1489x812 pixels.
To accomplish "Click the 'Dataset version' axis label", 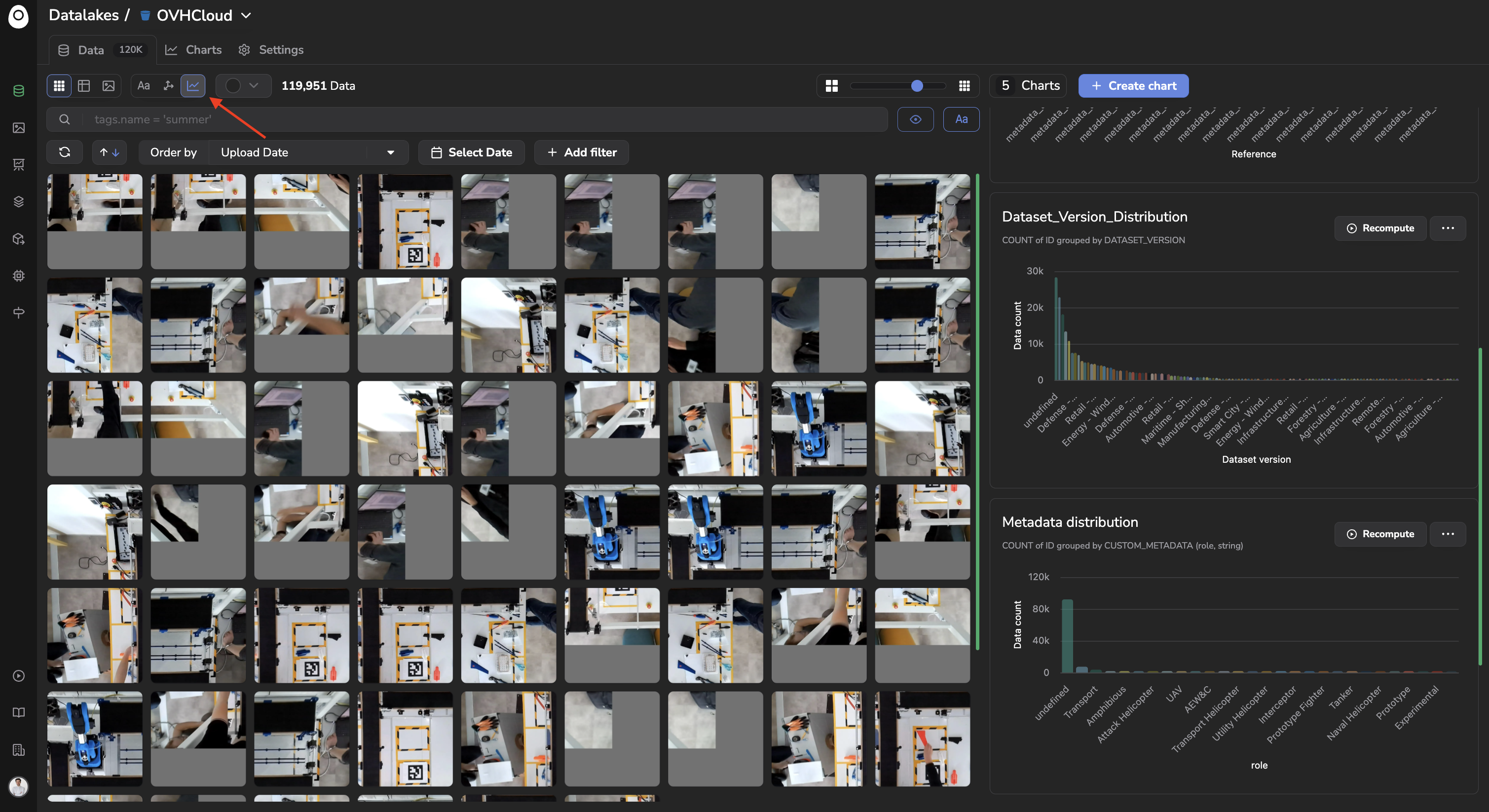I will (x=1256, y=459).
